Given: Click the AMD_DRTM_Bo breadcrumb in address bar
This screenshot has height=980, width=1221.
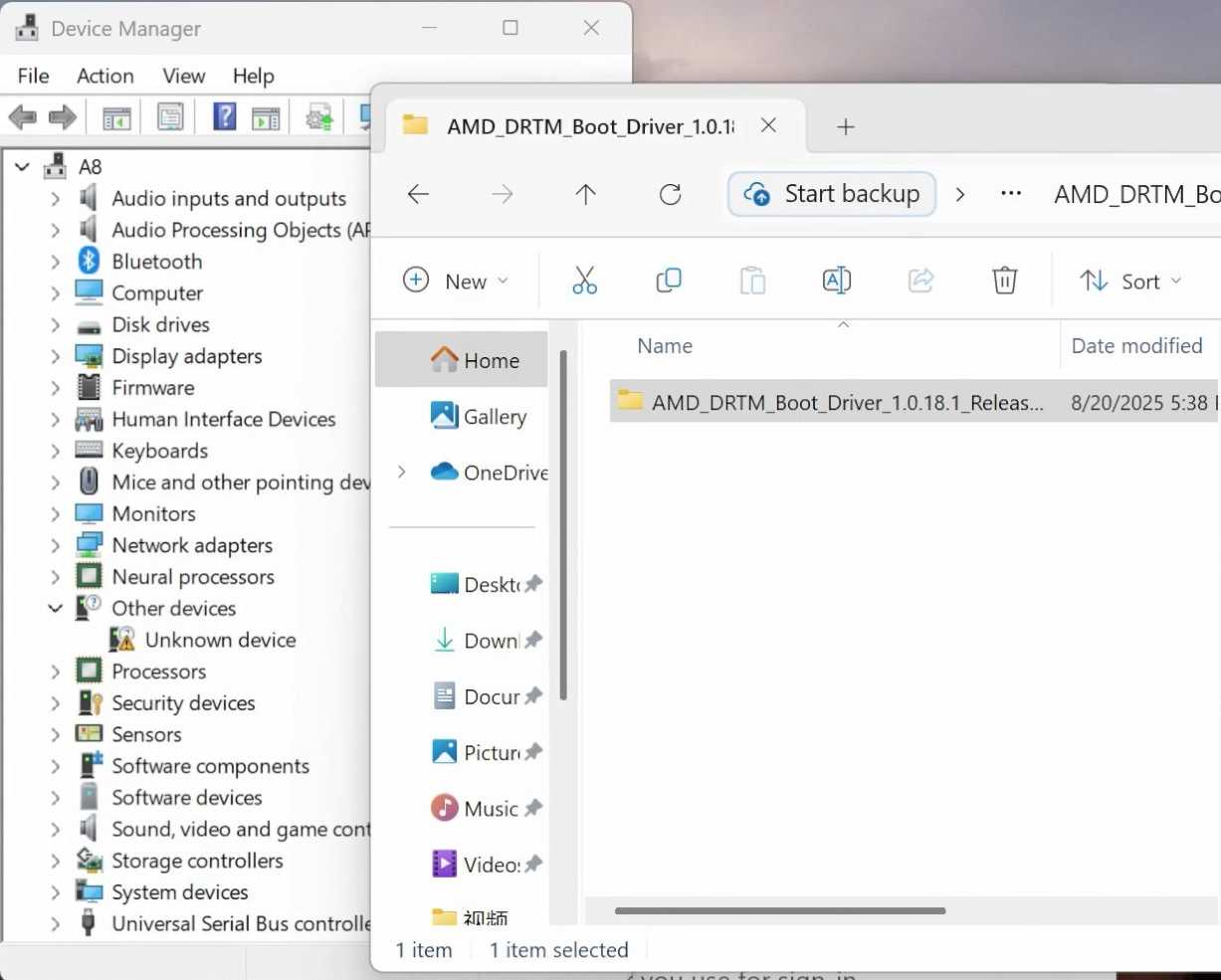Looking at the screenshot, I should click(1137, 194).
